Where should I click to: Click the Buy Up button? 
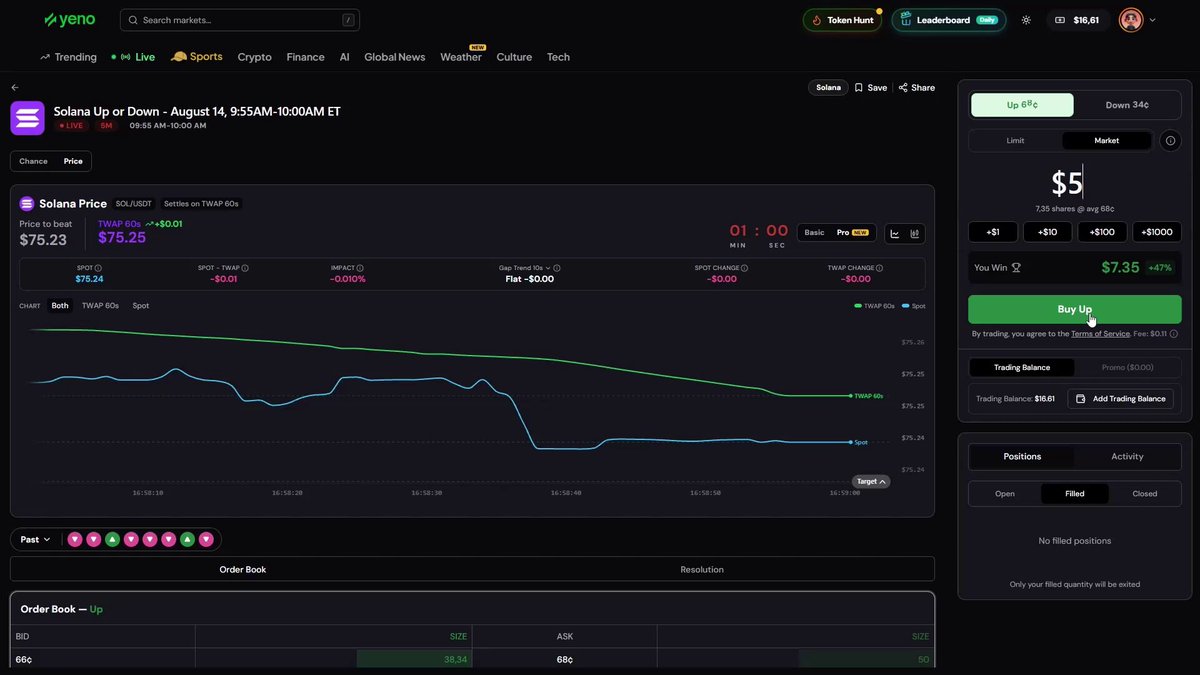click(x=1075, y=309)
